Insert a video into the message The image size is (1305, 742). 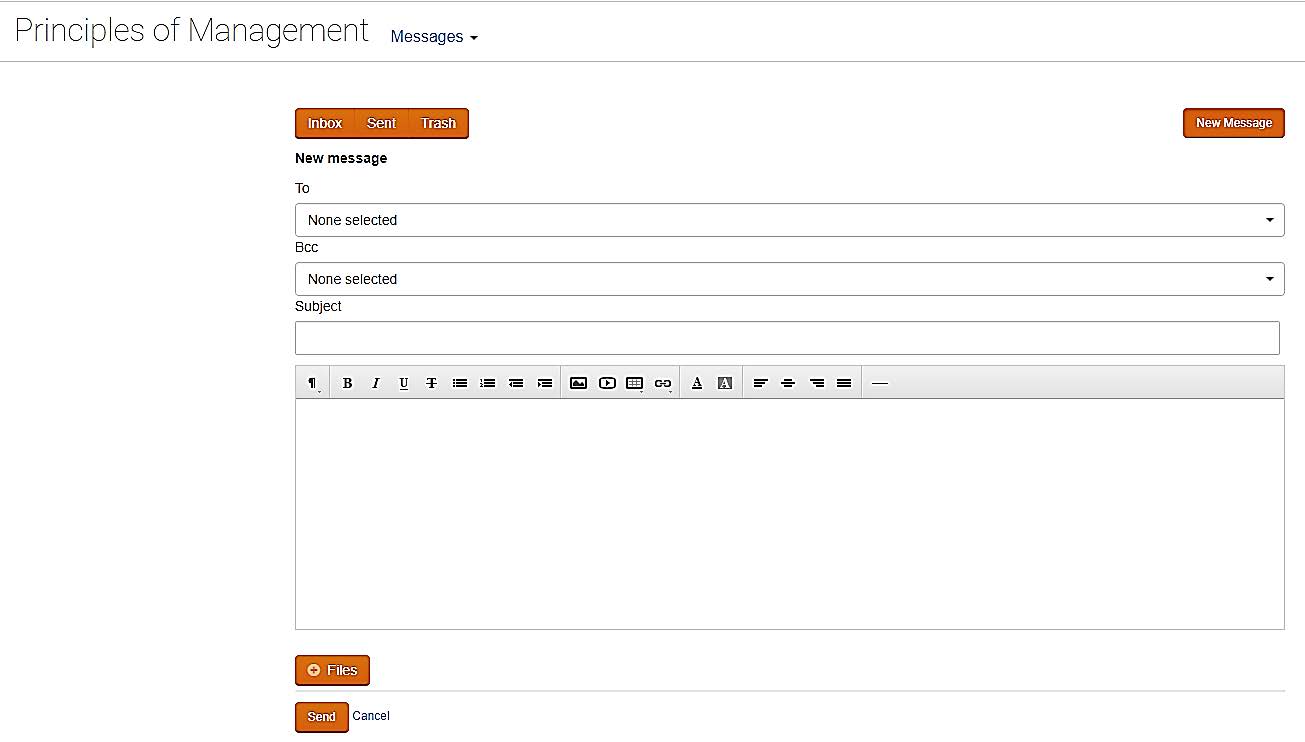[x=607, y=383]
